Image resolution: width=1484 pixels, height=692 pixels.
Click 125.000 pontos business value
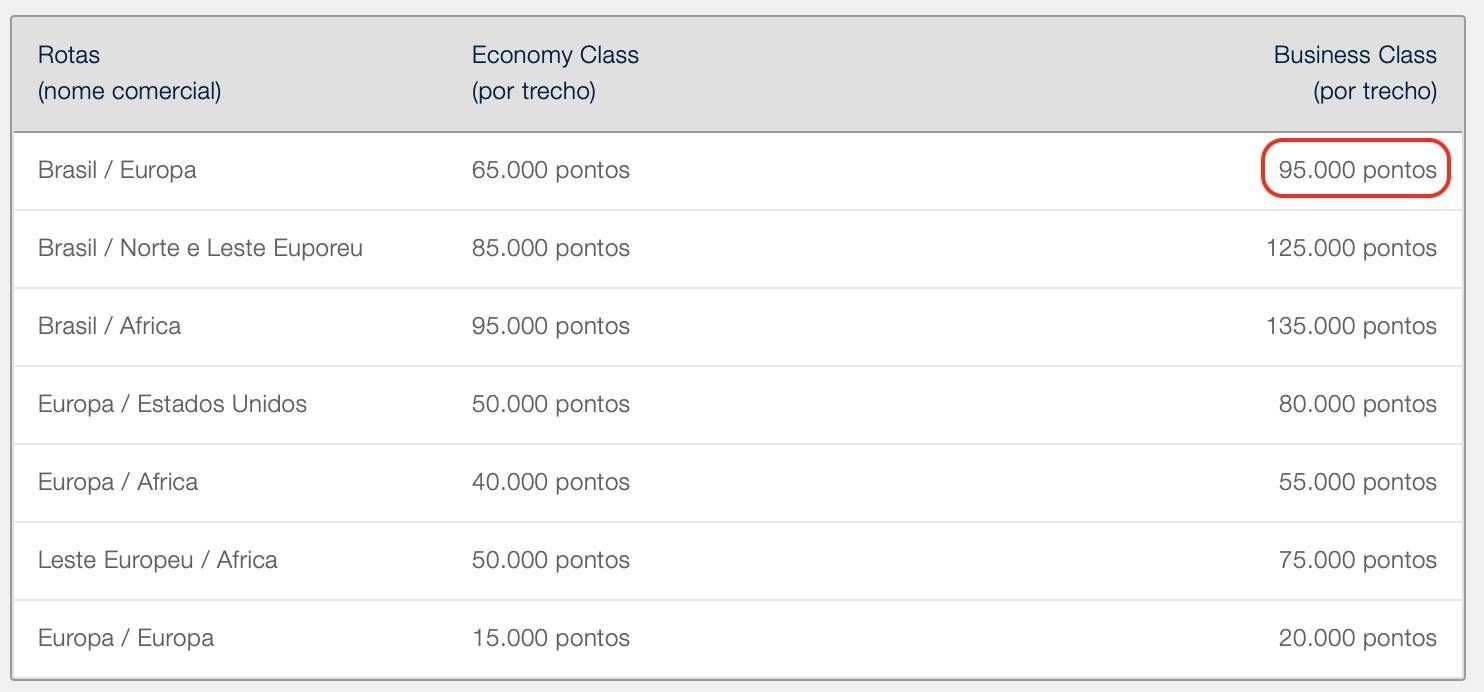[1351, 248]
